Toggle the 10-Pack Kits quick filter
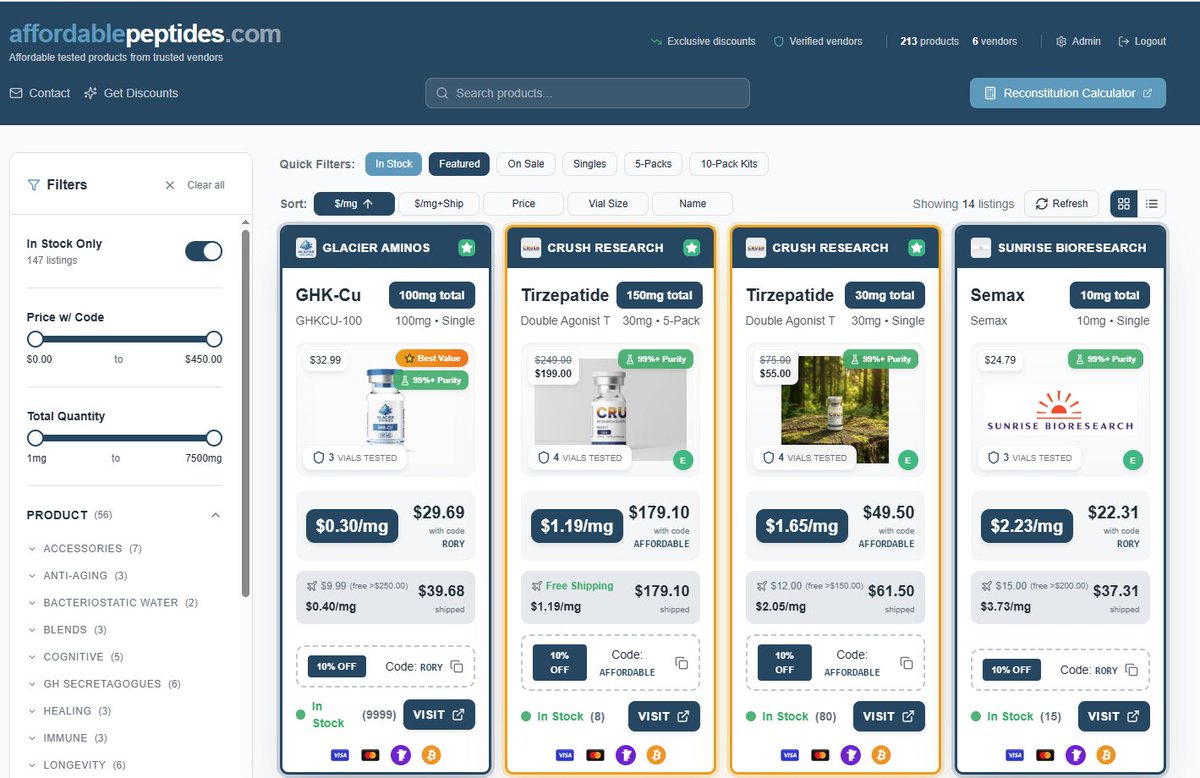This screenshot has height=778, width=1200. point(729,164)
